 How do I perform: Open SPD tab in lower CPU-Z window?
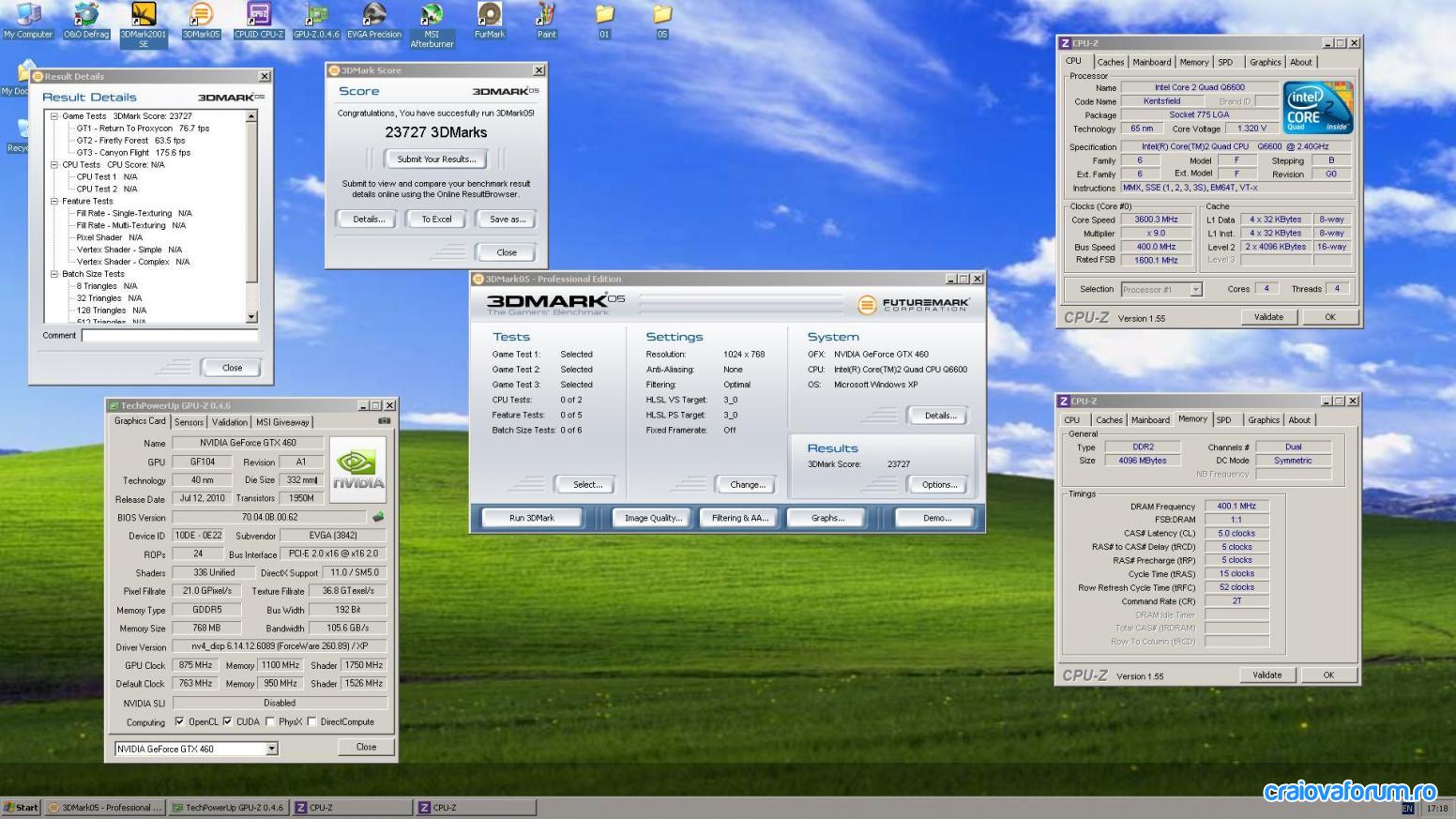tap(1224, 420)
